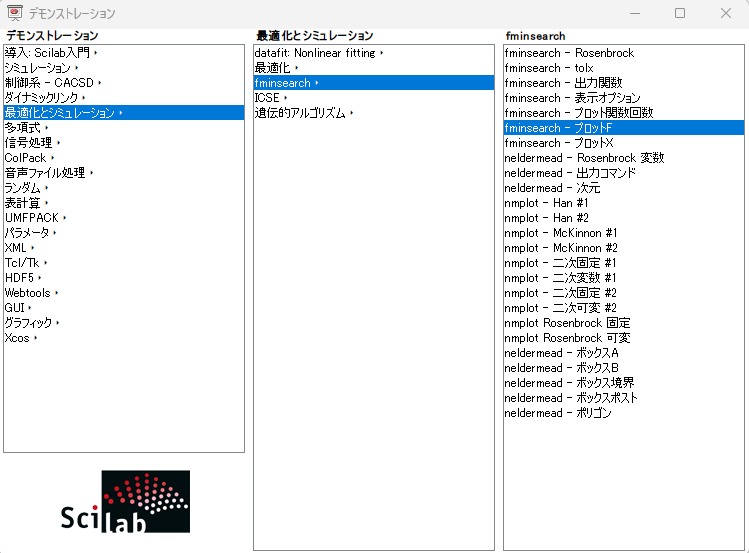The height and width of the screenshot is (553, 749).
Task: Click the Scilab window title icon
Action: (x=15, y=14)
